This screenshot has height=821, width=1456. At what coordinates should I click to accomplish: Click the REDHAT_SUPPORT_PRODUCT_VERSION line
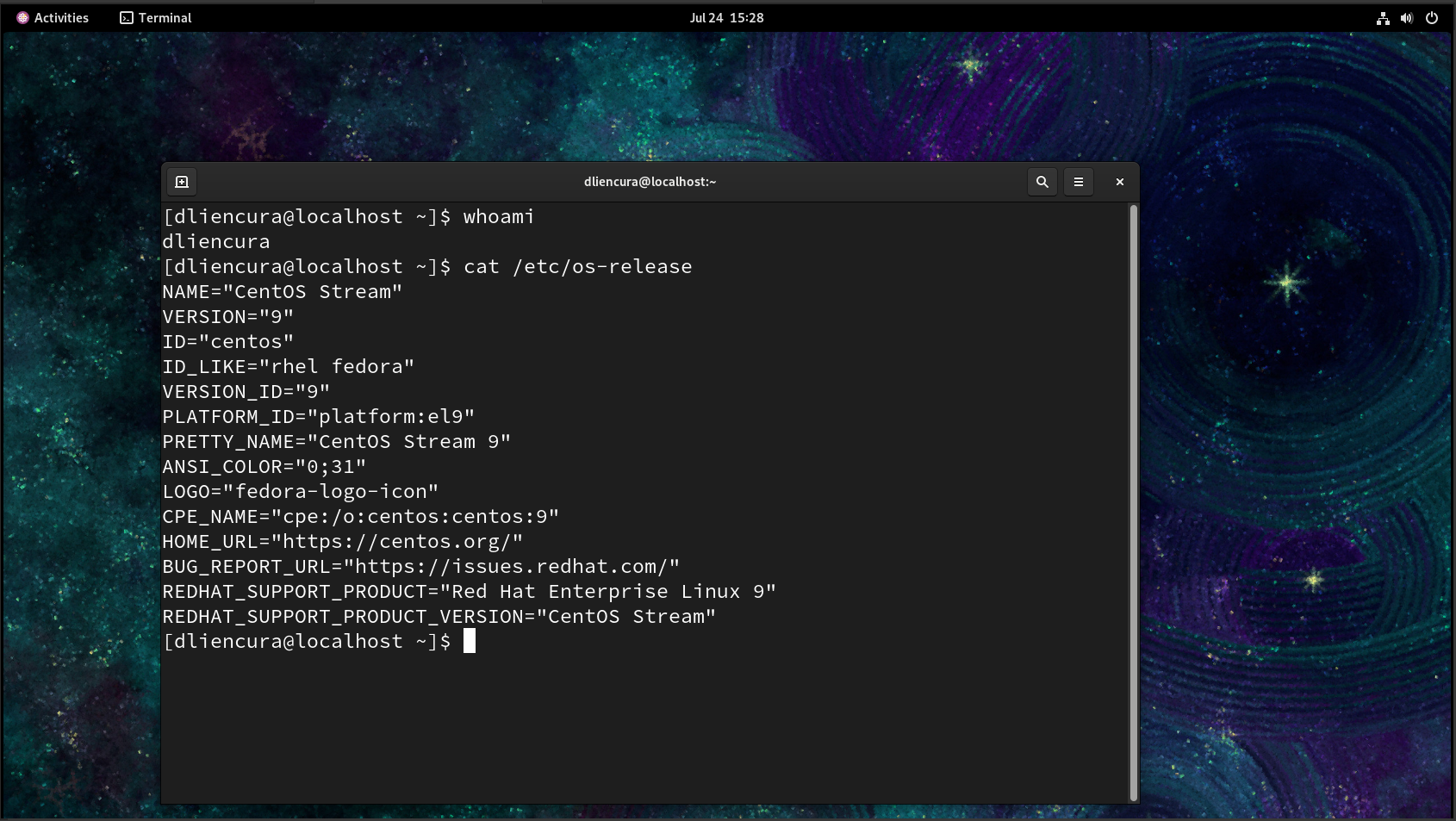439,617
